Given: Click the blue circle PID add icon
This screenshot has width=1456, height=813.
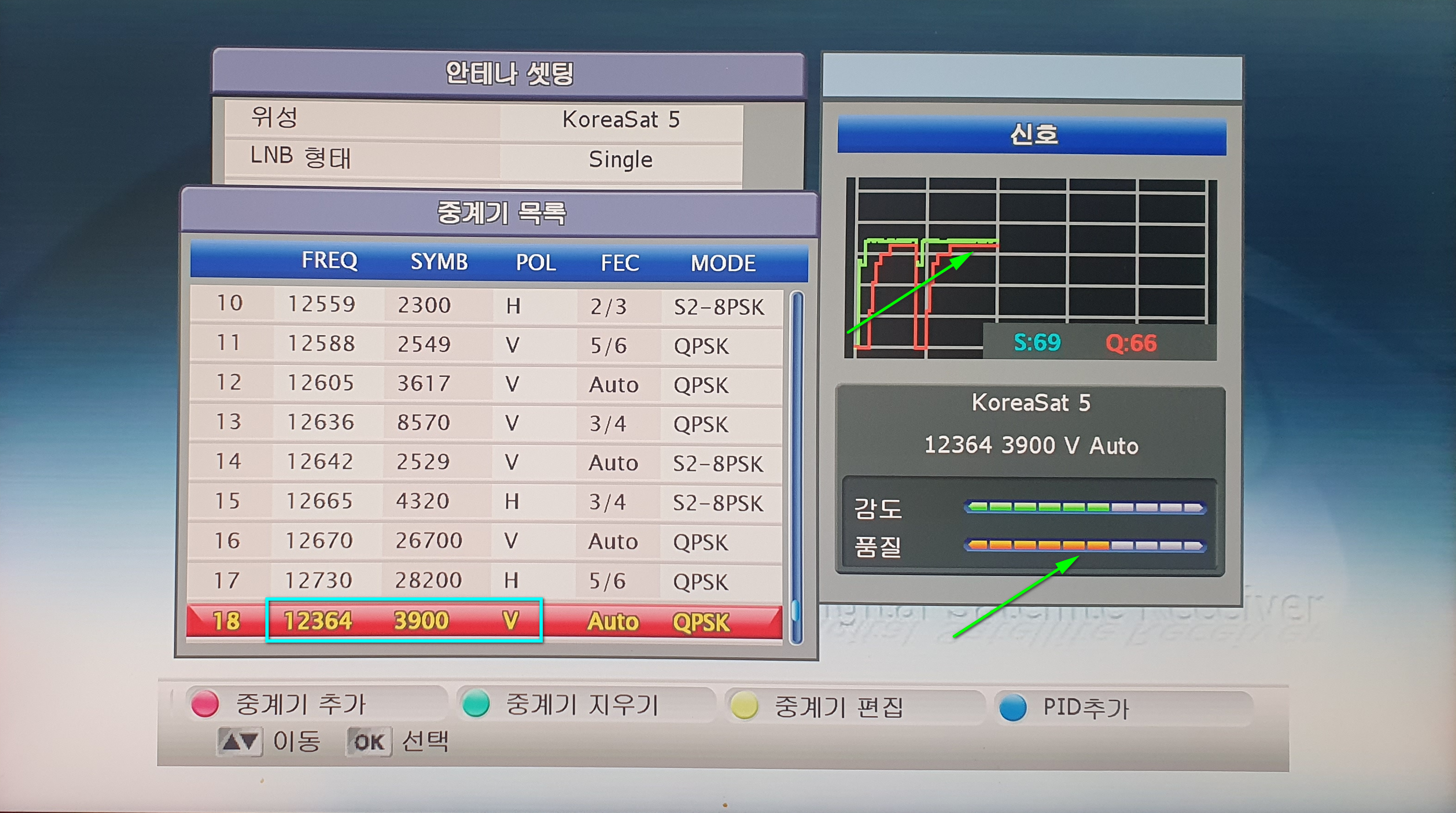Looking at the screenshot, I should click(x=1012, y=708).
